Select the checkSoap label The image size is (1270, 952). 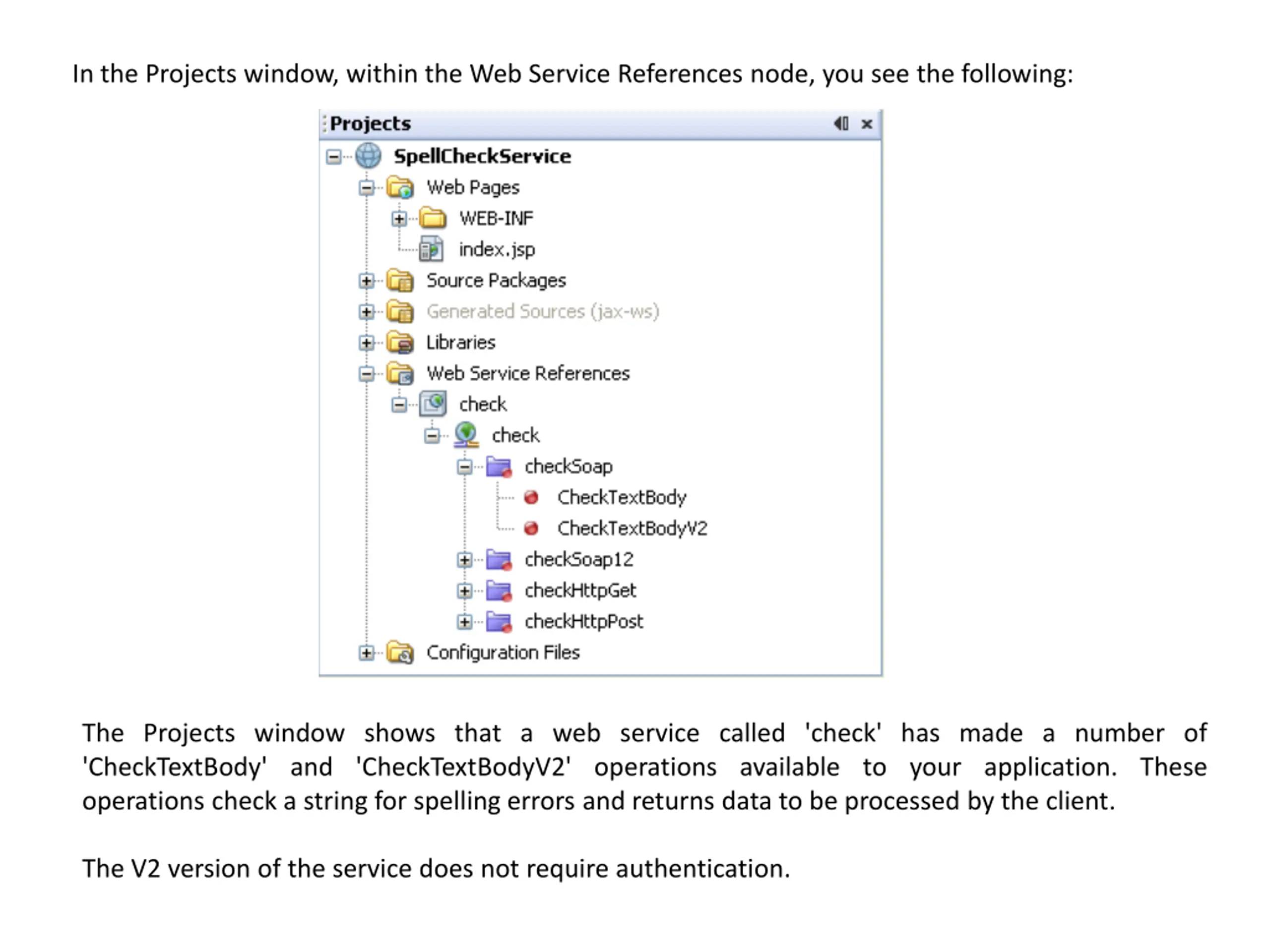(x=569, y=467)
